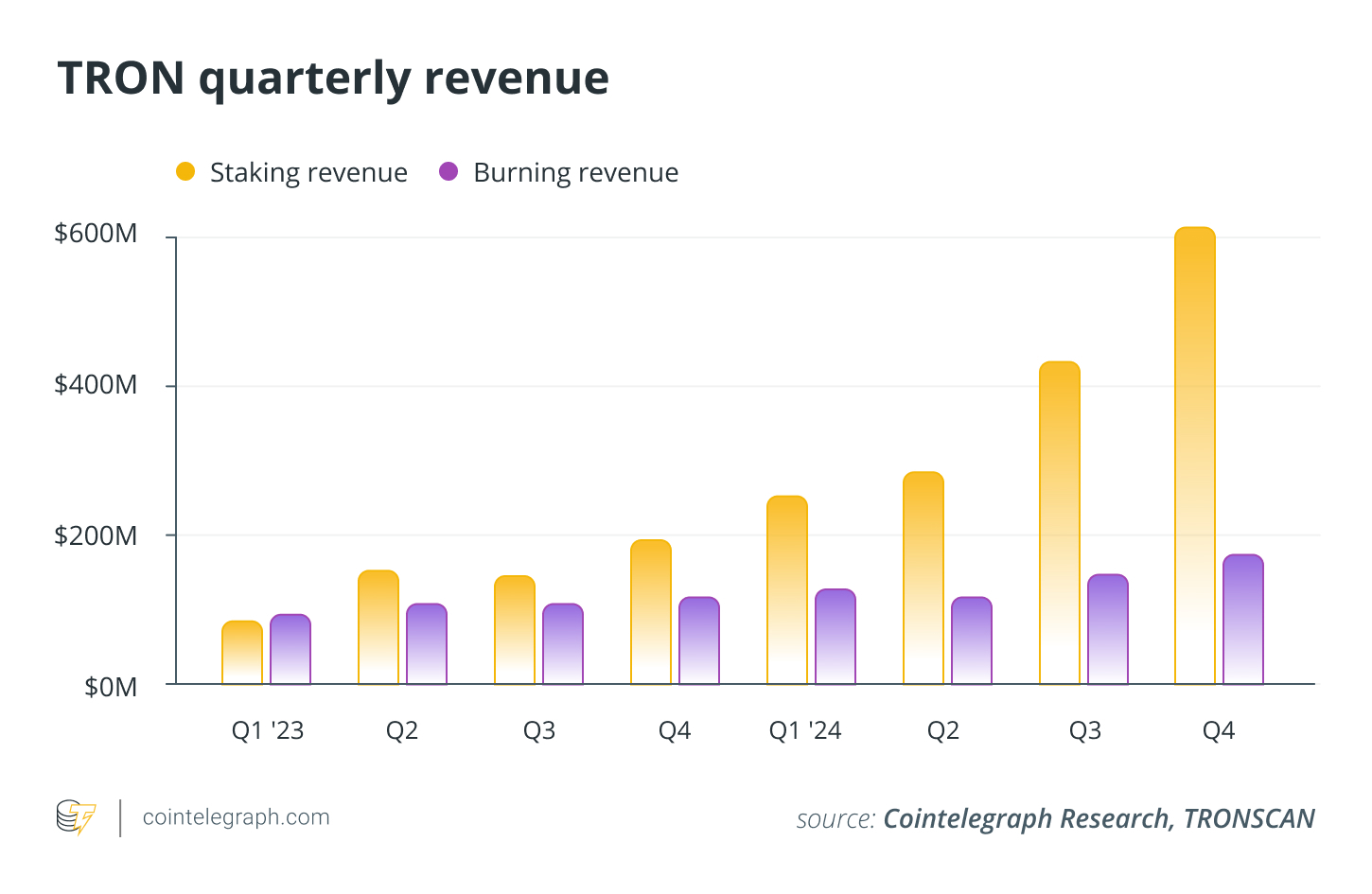Click the purple Burning revenue legend dot

(x=449, y=172)
